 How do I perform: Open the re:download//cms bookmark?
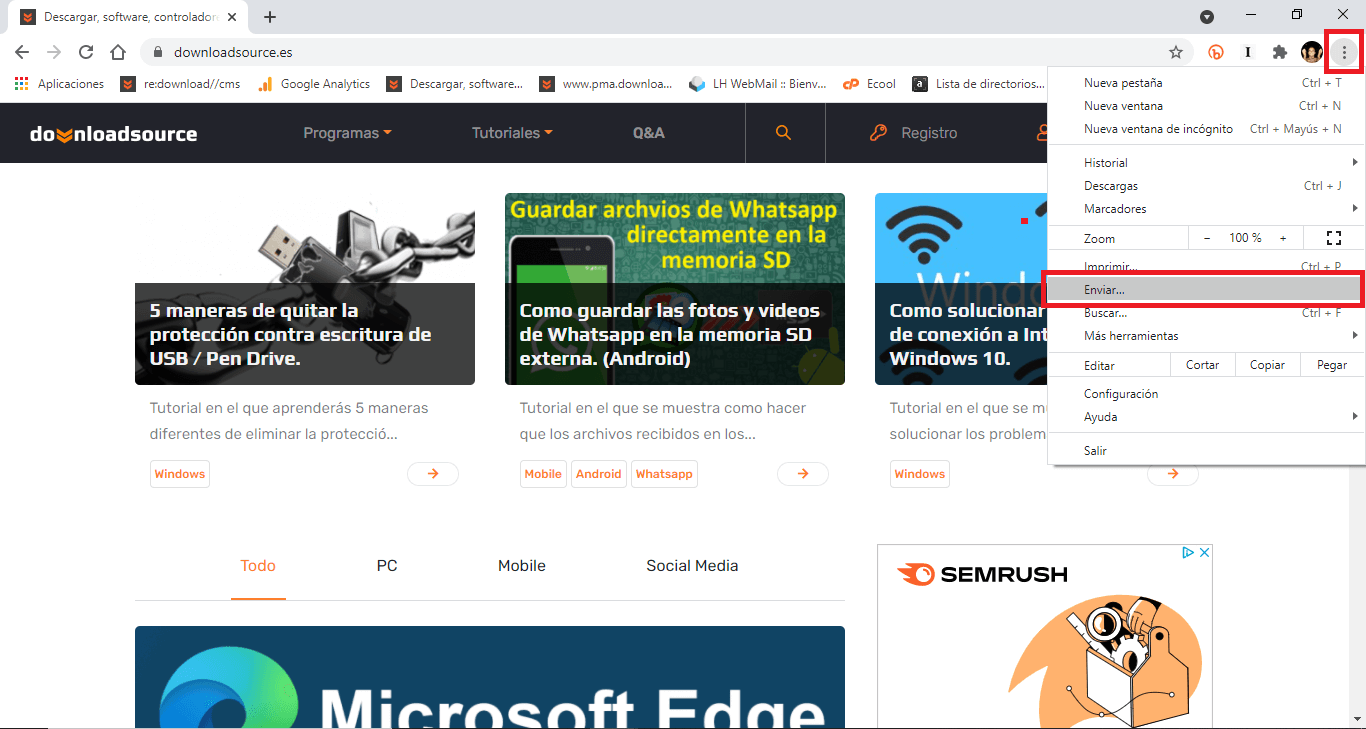[181, 84]
